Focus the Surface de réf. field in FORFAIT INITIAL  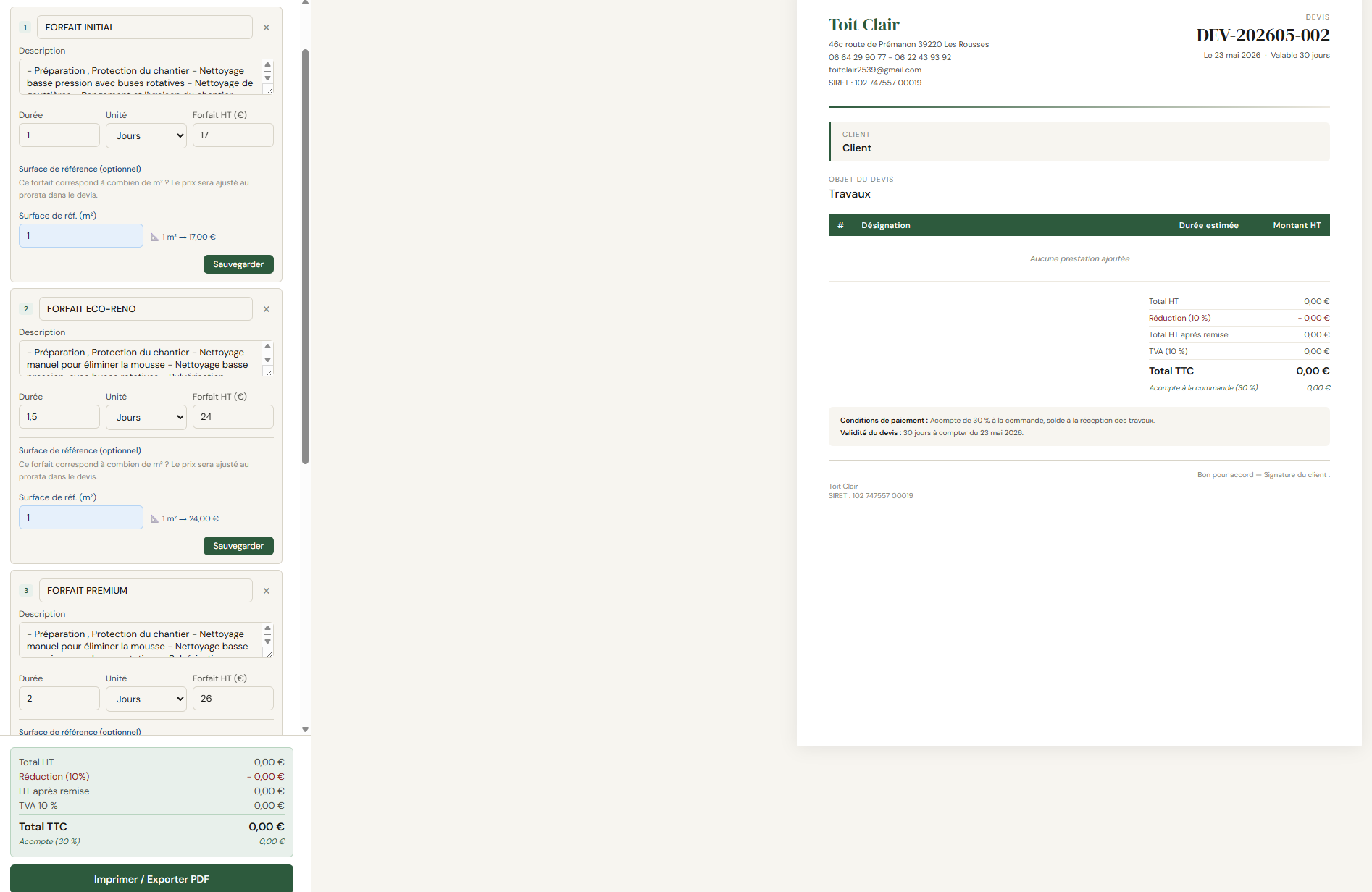click(81, 235)
